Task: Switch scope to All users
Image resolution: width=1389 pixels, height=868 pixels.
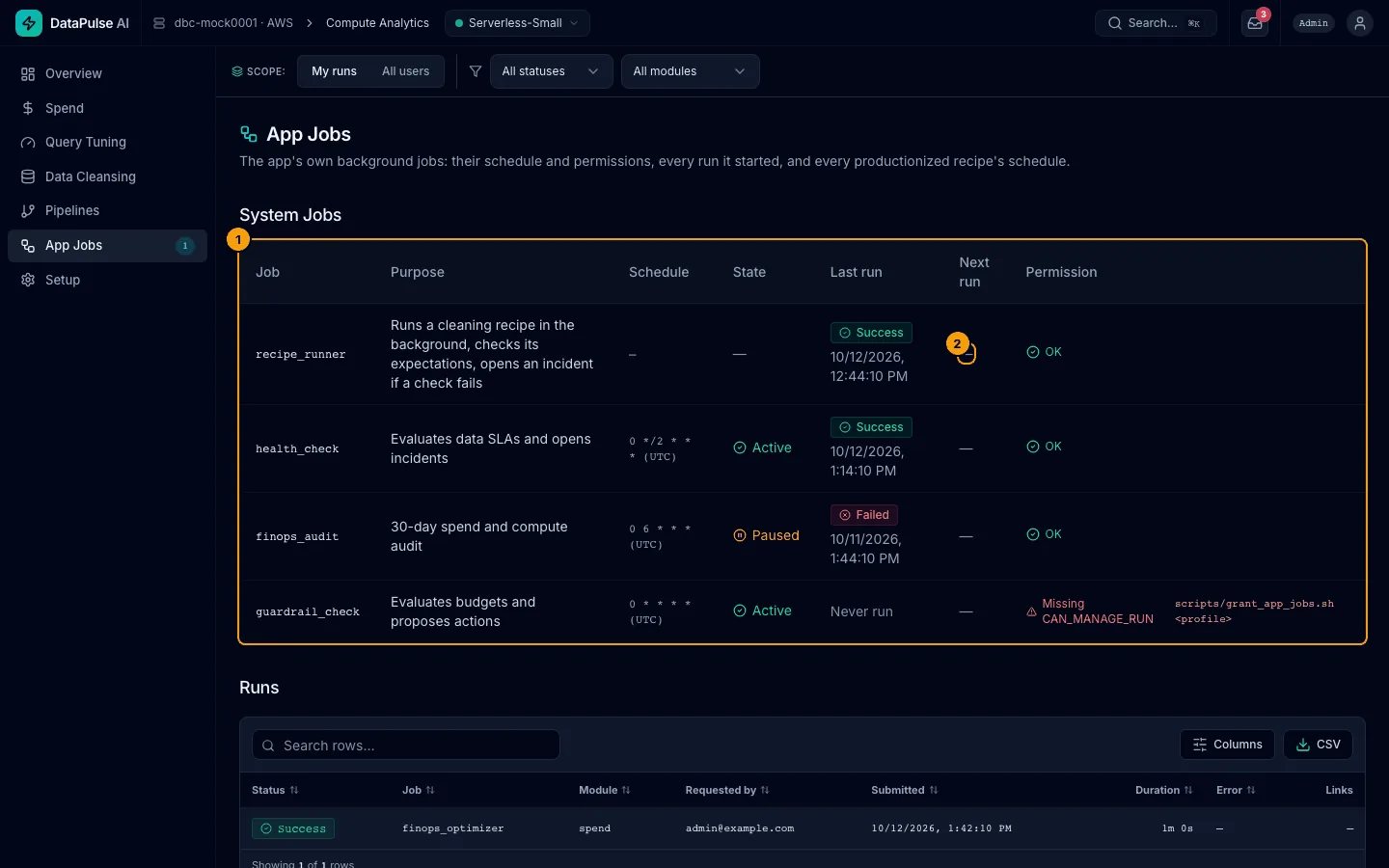Action: coord(405,71)
